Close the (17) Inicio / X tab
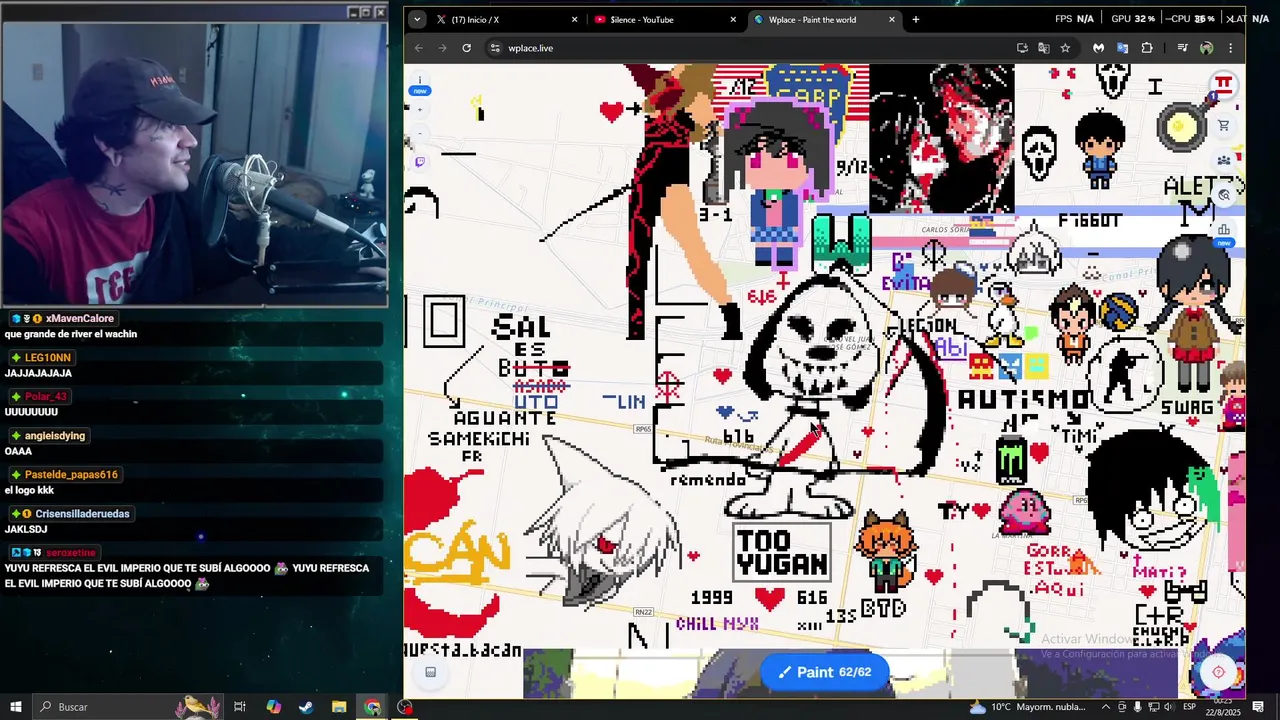 (574, 19)
